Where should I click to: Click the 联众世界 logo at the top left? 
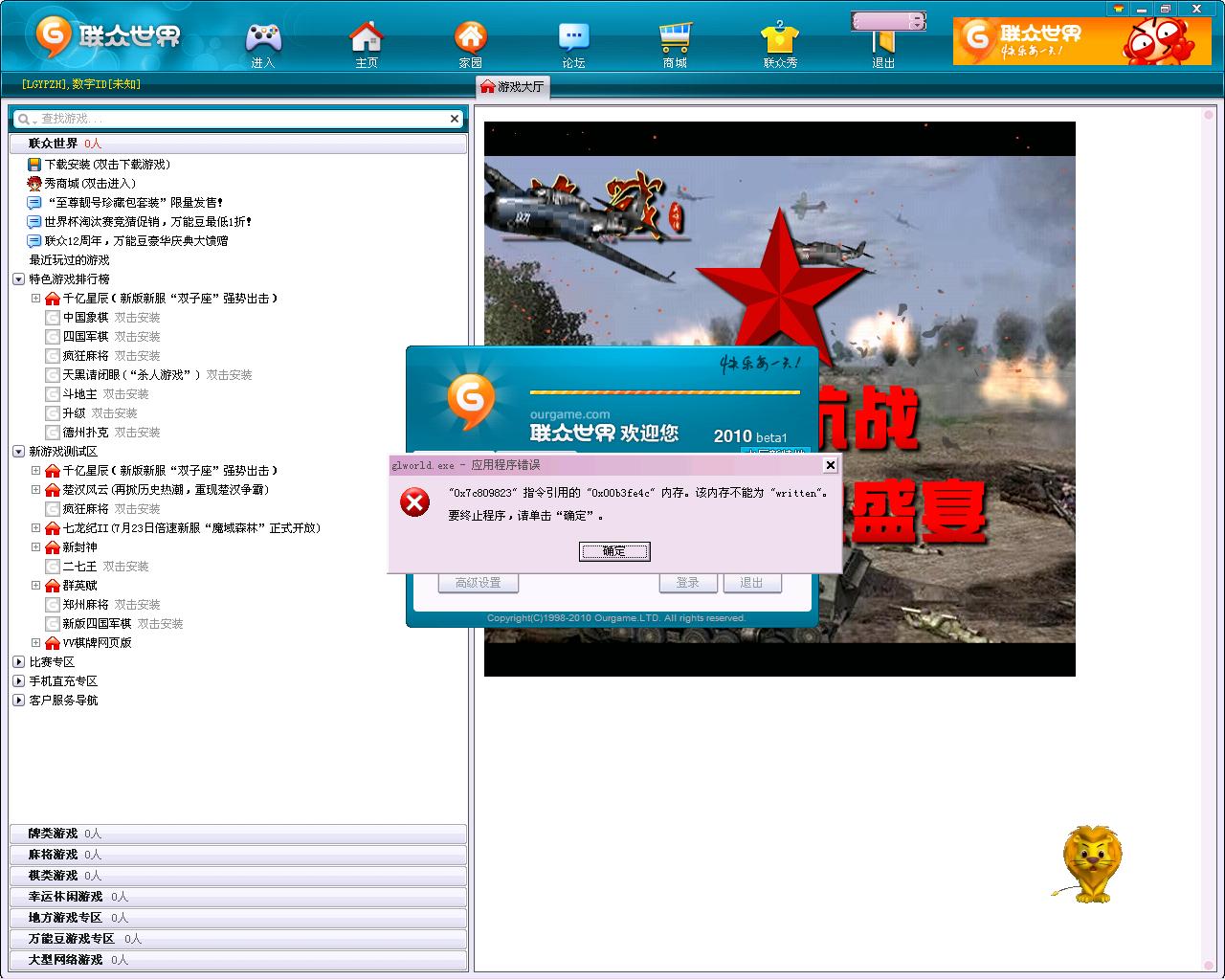107,36
